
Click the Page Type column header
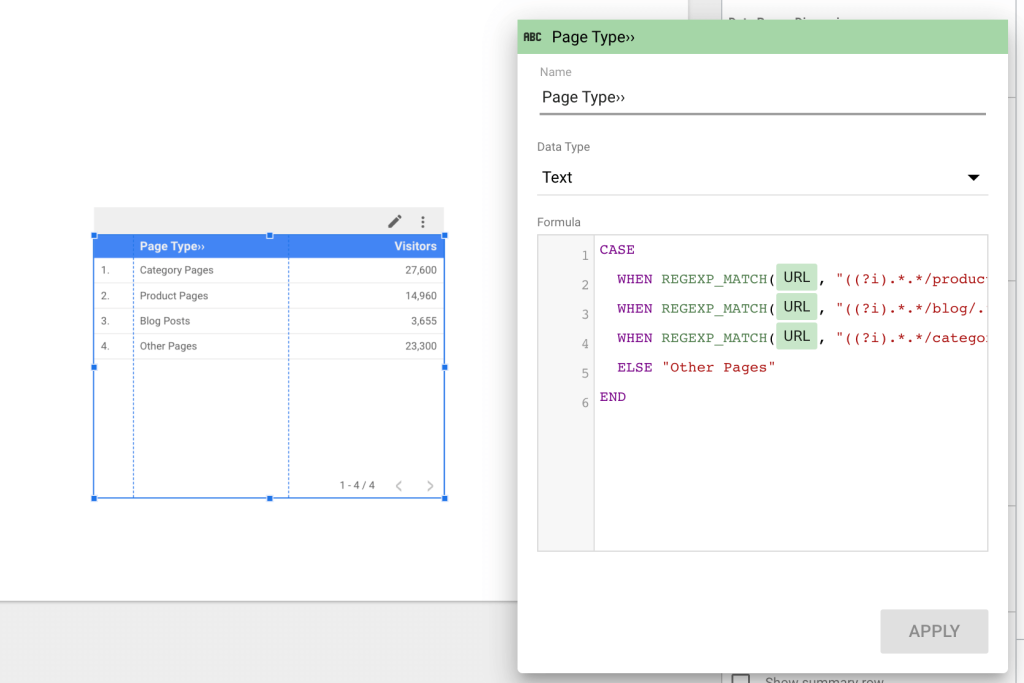[172, 246]
